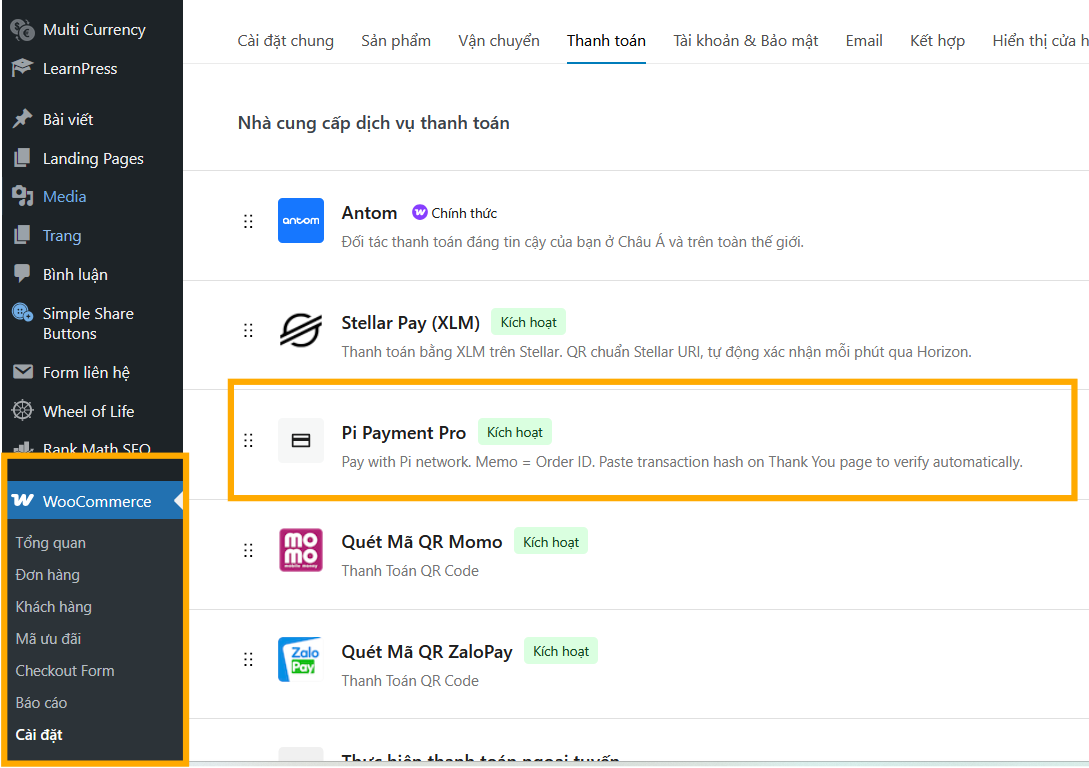Click Kích hoạt badge for ZaloPay

(x=560, y=651)
